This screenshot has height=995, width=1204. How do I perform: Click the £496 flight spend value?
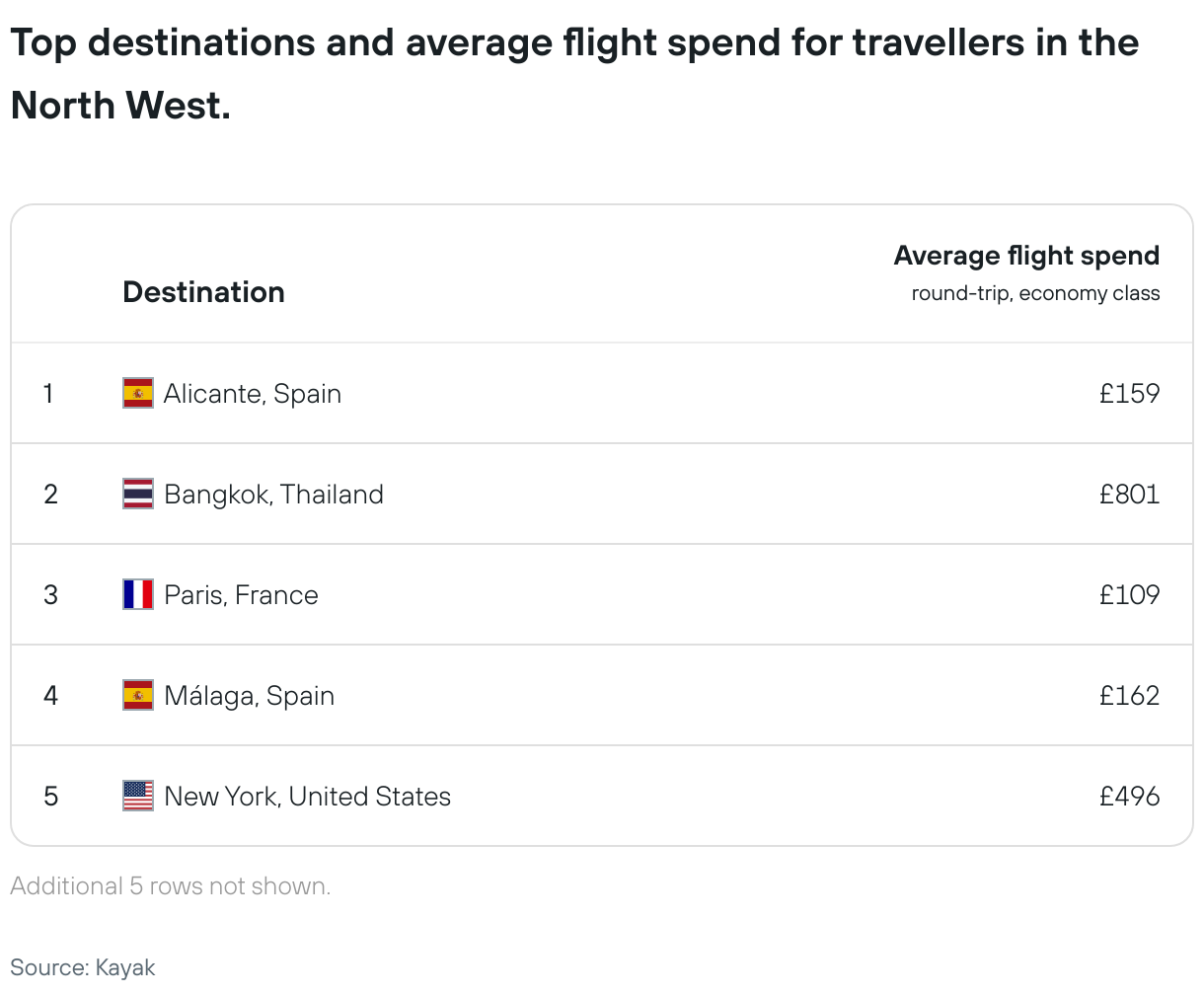pyautogui.click(x=1129, y=797)
